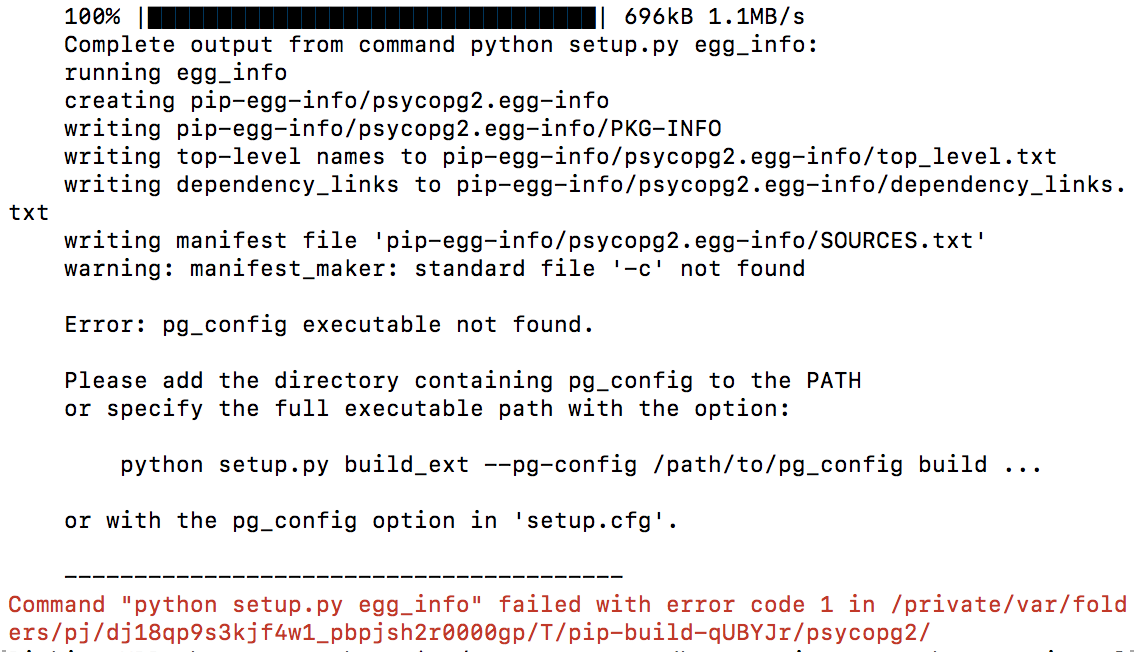Click the 'or specify the full executable path' line
This screenshot has height=652, width=1138.
(427, 409)
